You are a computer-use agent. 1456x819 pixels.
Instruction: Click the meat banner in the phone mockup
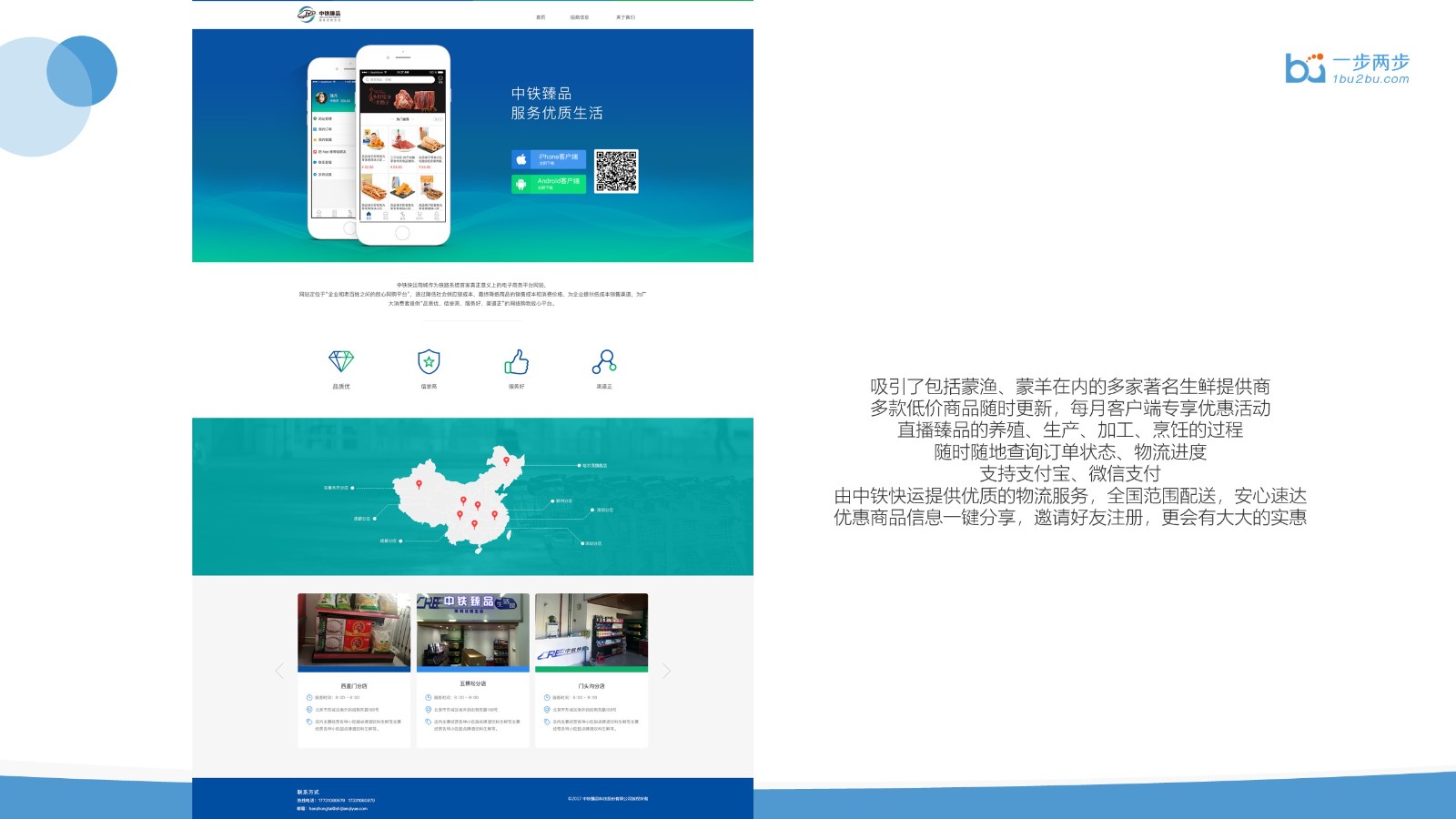coord(402,98)
